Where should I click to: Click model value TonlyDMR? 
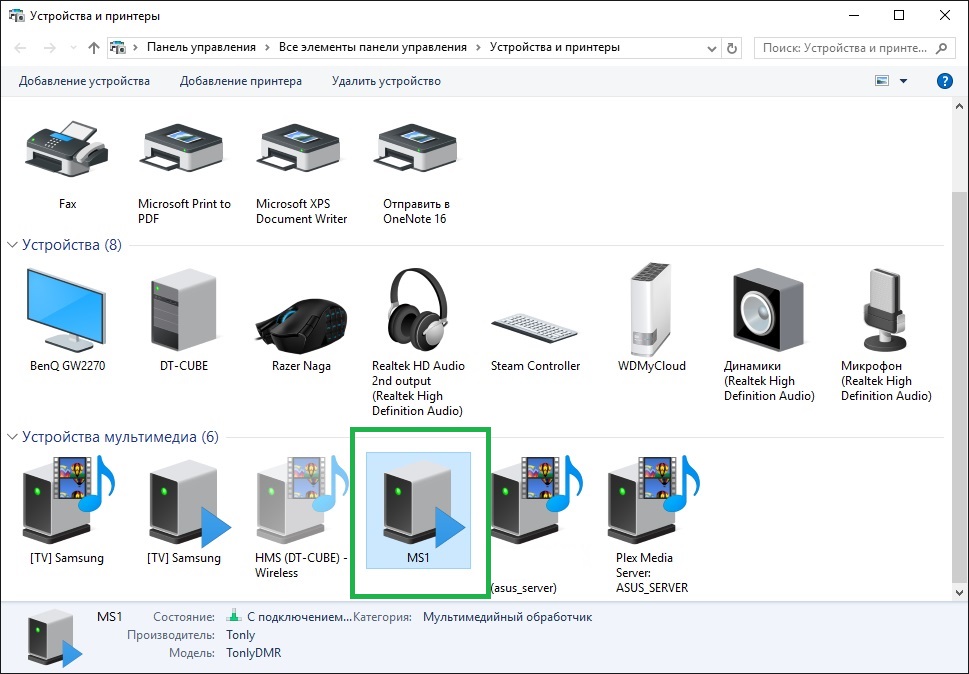pyautogui.click(x=253, y=652)
